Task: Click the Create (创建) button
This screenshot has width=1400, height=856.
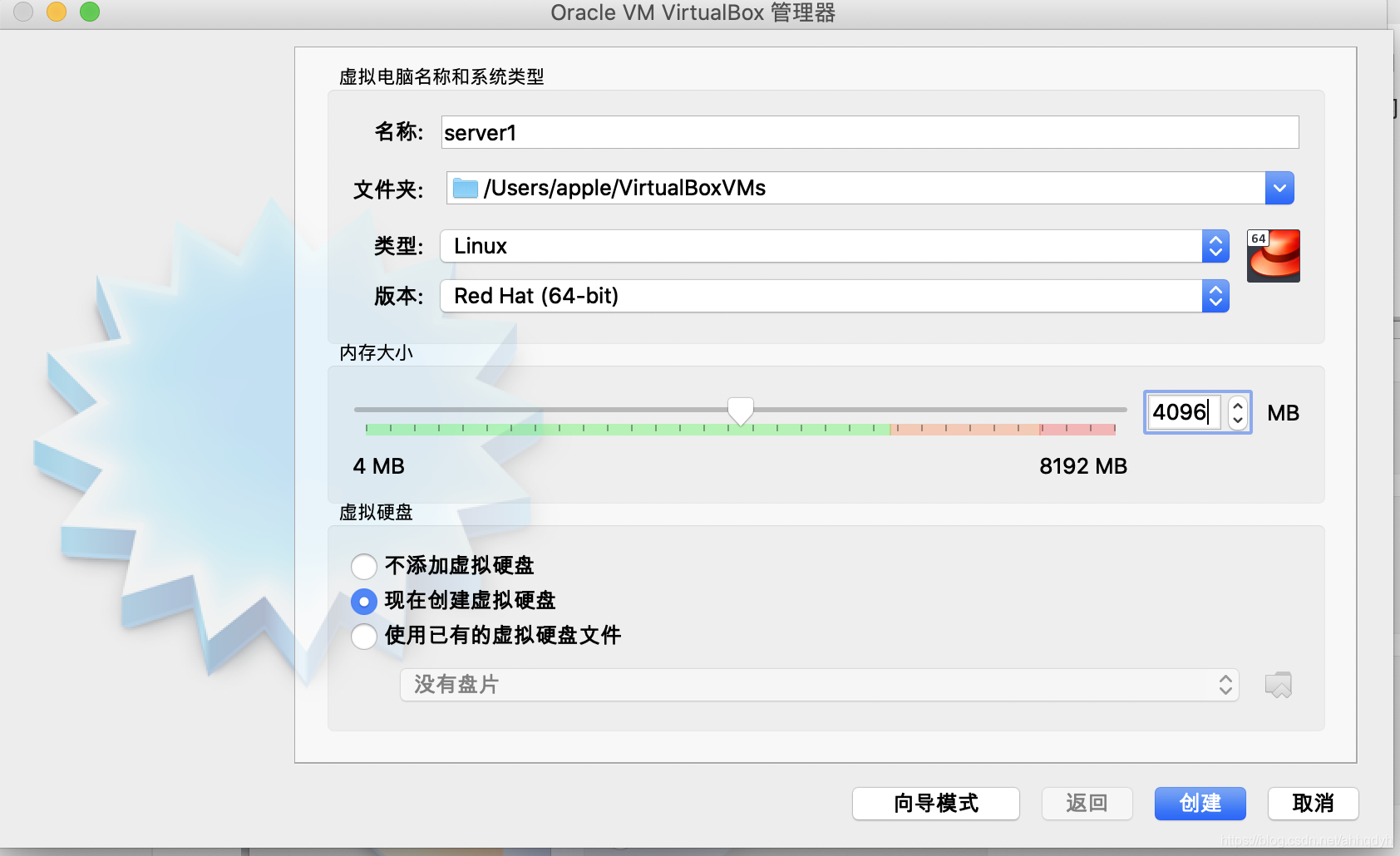Action: point(1200,804)
